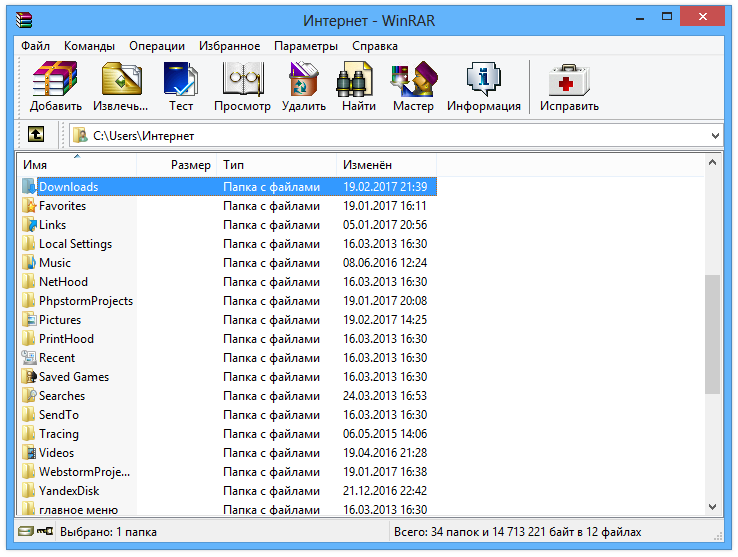Click the Recent folder icon

(x=29, y=358)
